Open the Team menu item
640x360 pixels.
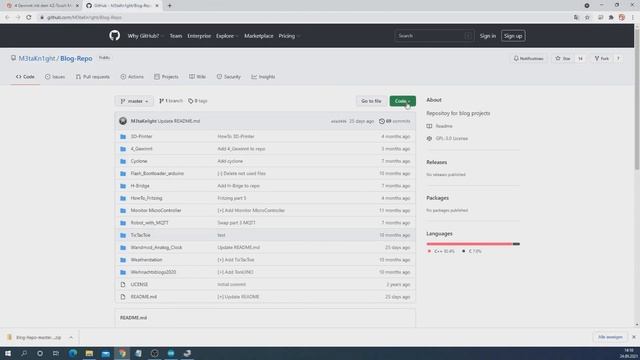point(176,36)
